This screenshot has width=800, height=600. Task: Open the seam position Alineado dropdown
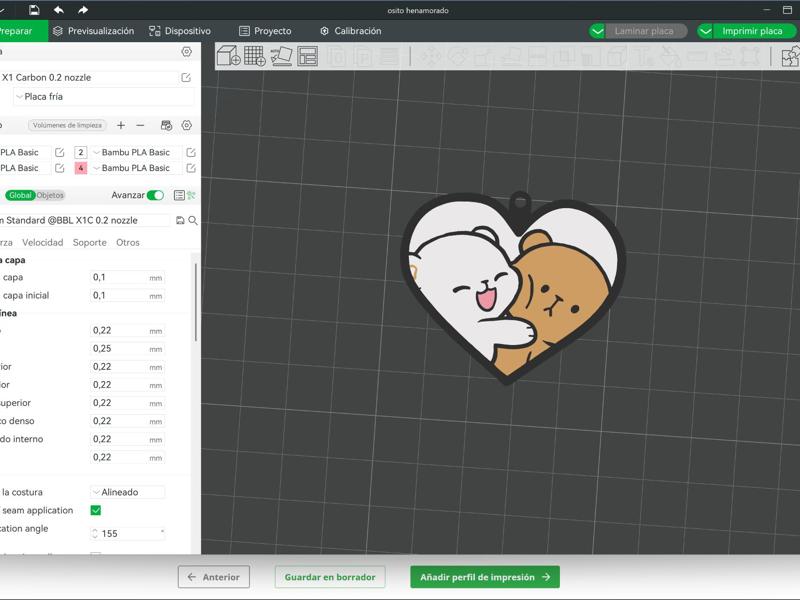tap(120, 491)
